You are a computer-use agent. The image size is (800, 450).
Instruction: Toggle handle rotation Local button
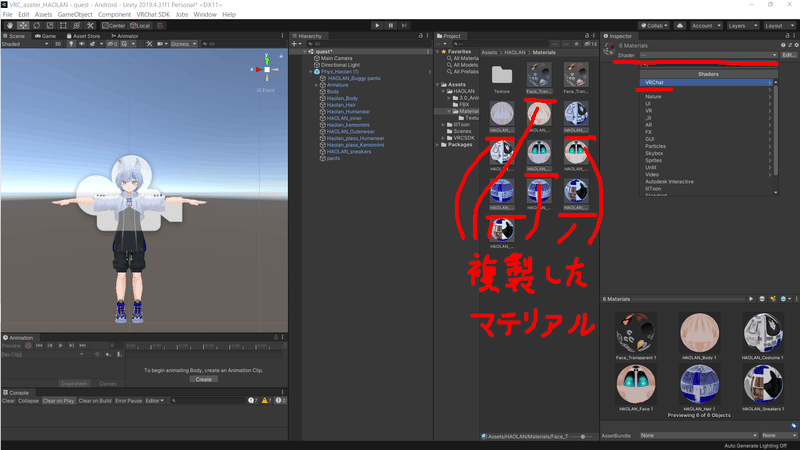pyautogui.click(x=140, y=26)
